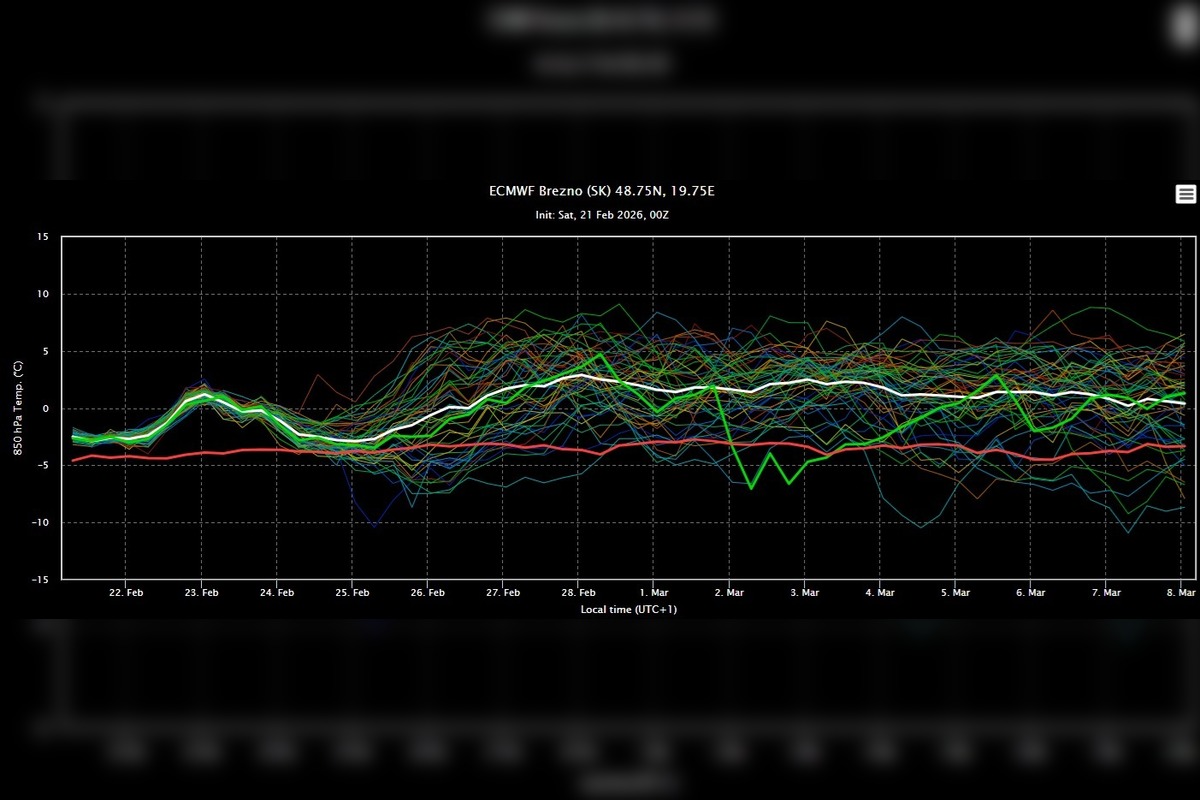Click the 0 value on temperature axis

click(45, 408)
